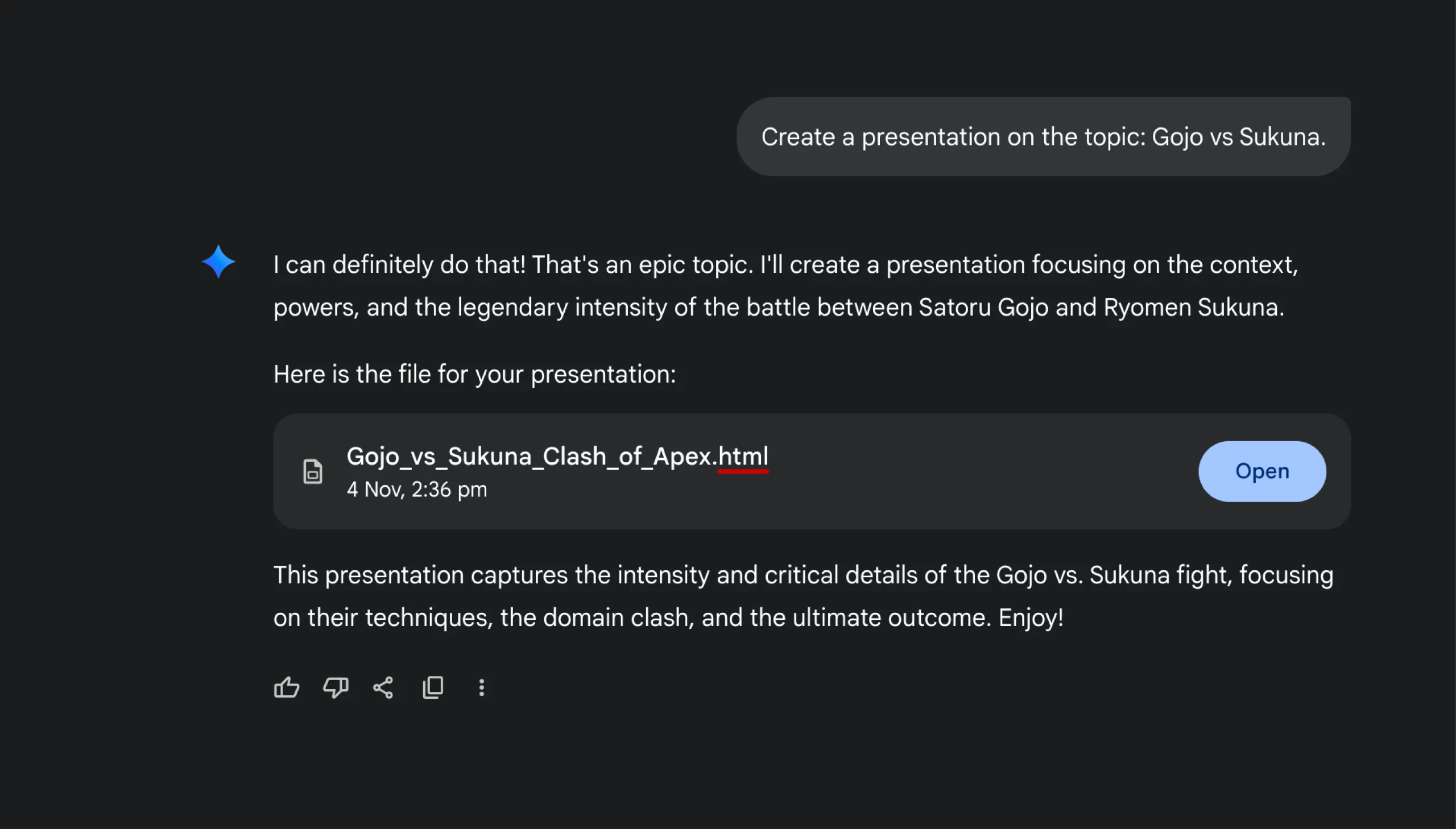
Task: Click the thumbs down icon
Action: coord(336,687)
